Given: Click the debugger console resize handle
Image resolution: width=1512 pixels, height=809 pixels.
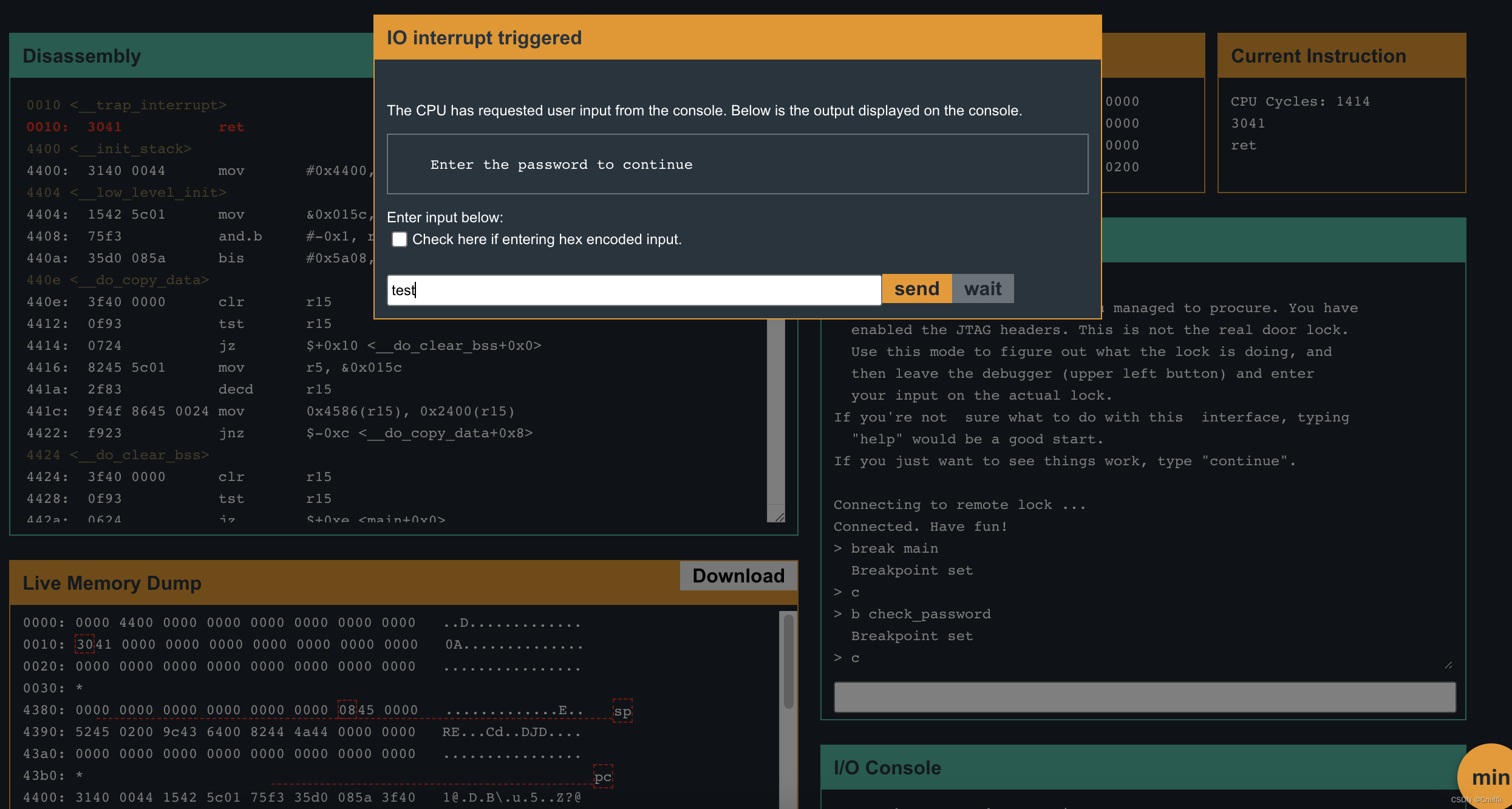Looking at the screenshot, I should (x=1449, y=664).
